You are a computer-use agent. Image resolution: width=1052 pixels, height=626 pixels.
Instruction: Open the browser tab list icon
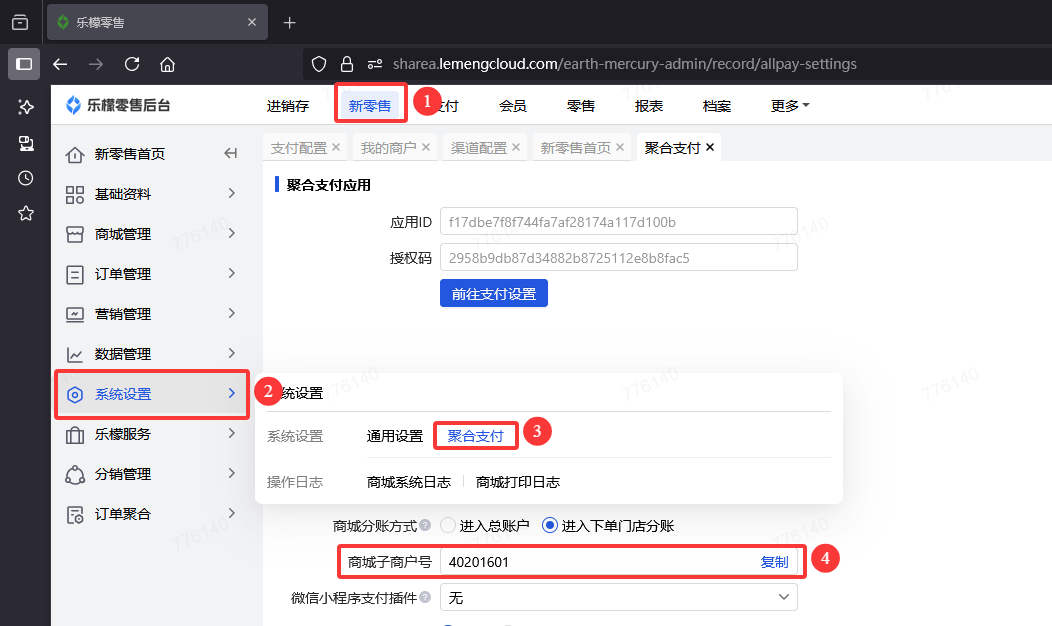point(20,22)
